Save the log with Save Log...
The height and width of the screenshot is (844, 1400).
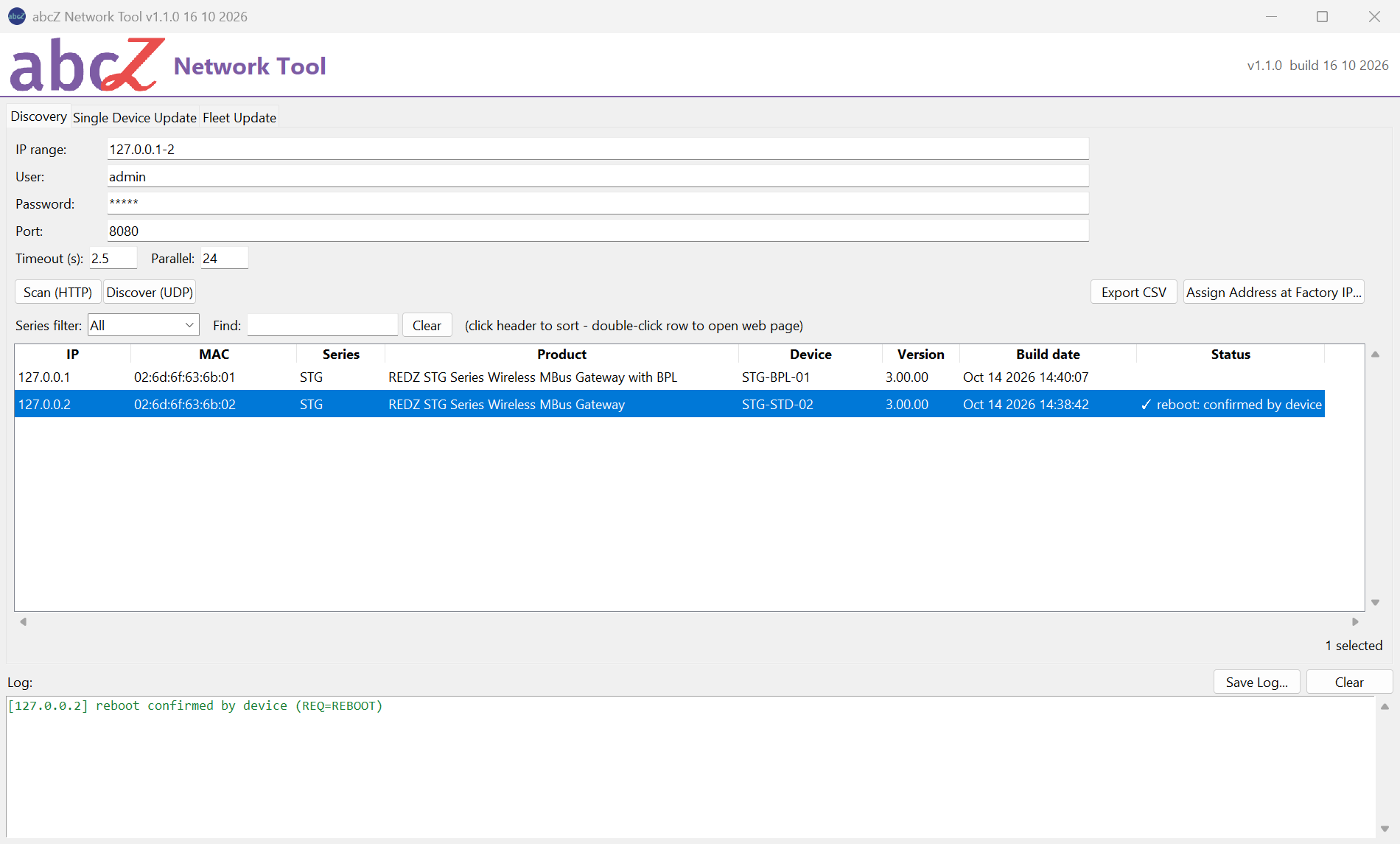click(1257, 682)
